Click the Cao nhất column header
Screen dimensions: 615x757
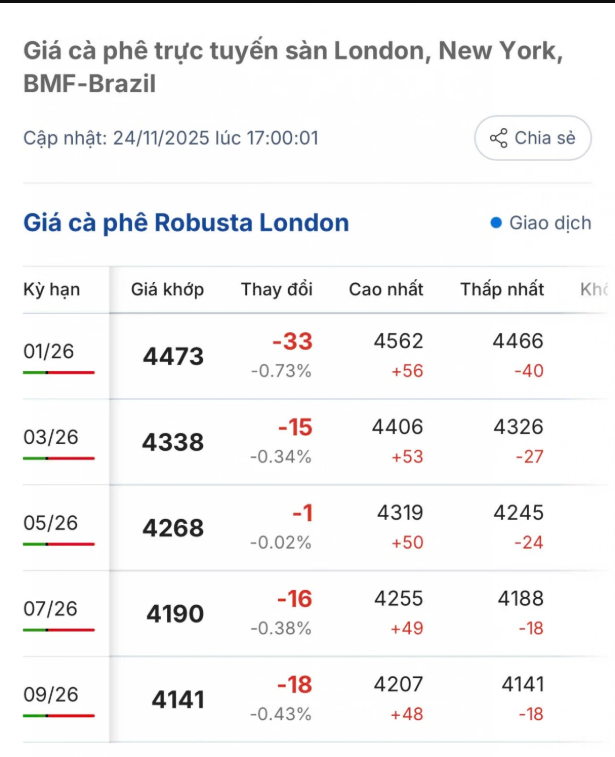[x=386, y=290]
